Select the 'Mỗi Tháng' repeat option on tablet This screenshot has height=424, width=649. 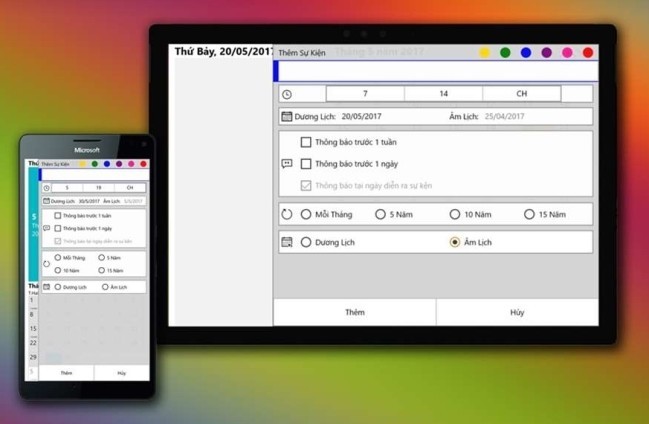point(306,214)
